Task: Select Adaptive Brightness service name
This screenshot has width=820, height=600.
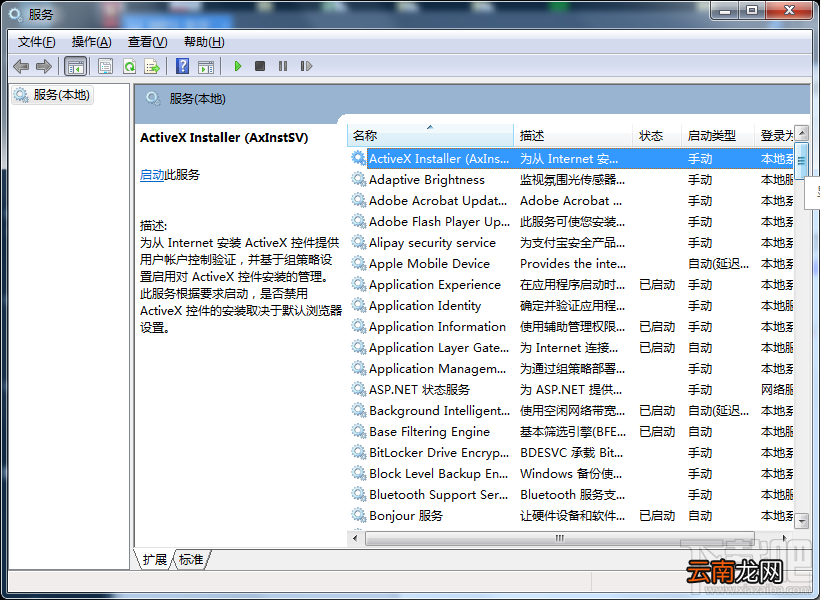Action: (x=427, y=179)
